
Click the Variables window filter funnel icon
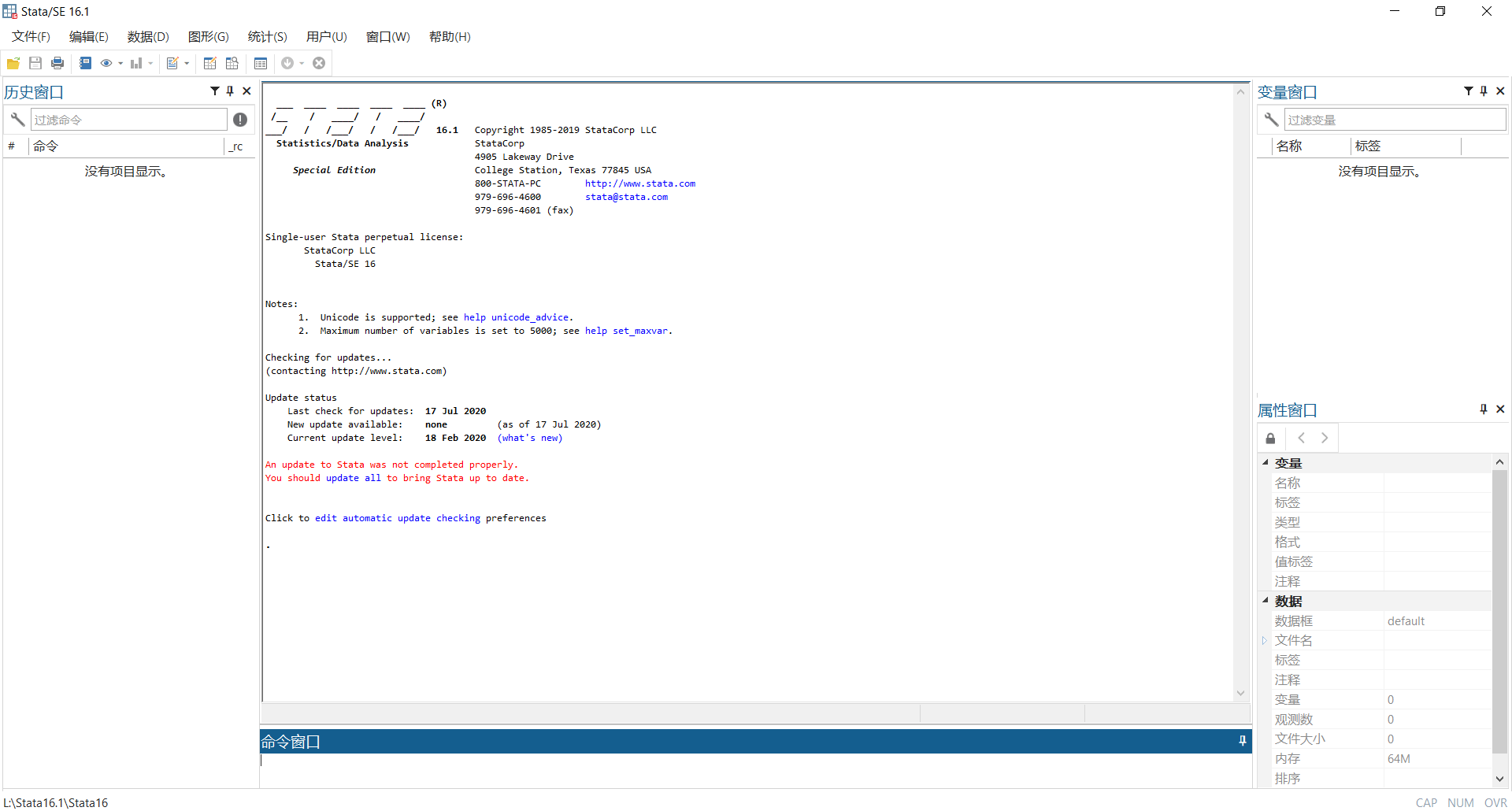[x=1469, y=91]
